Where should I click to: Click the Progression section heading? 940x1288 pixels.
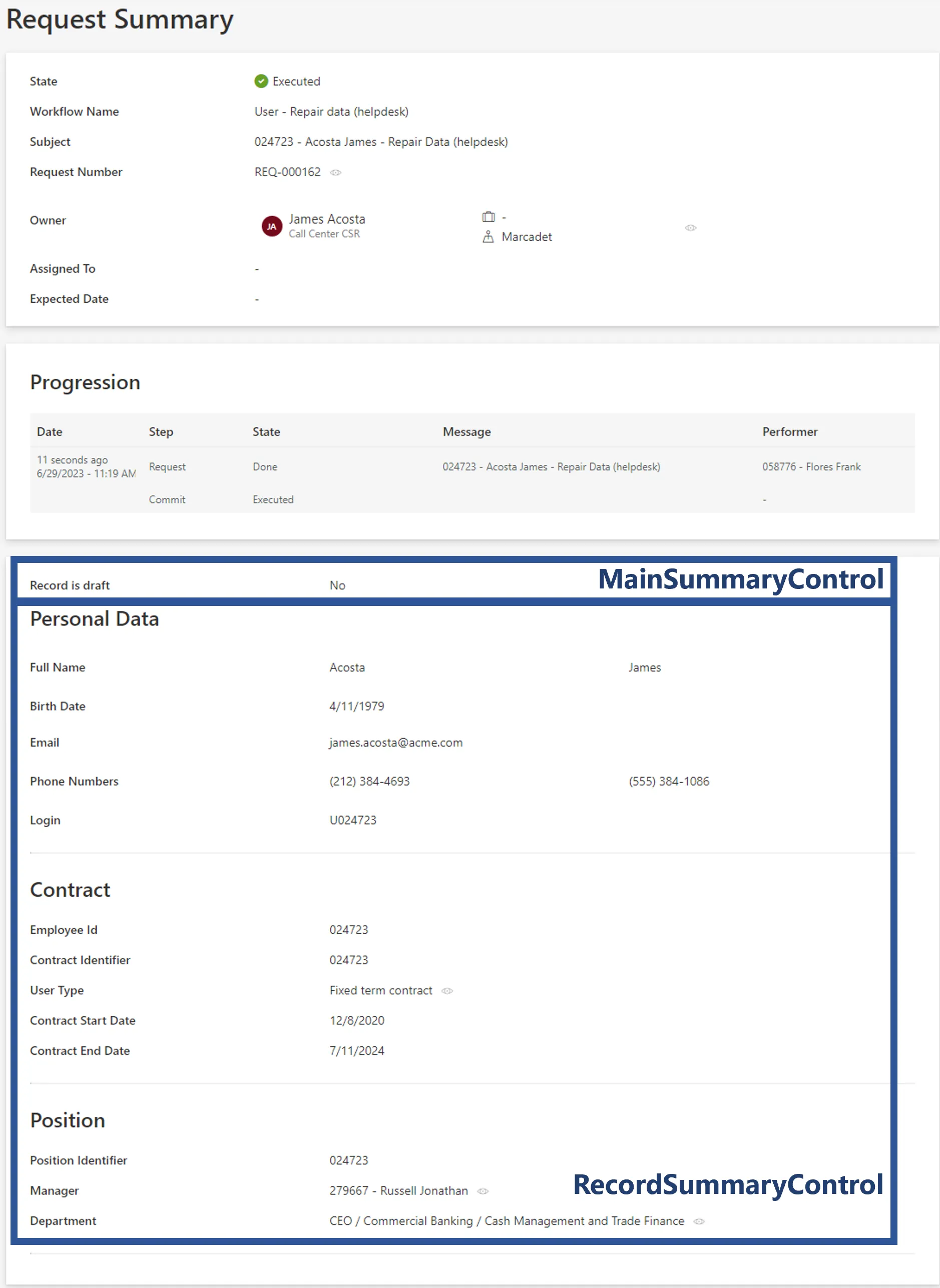point(85,382)
